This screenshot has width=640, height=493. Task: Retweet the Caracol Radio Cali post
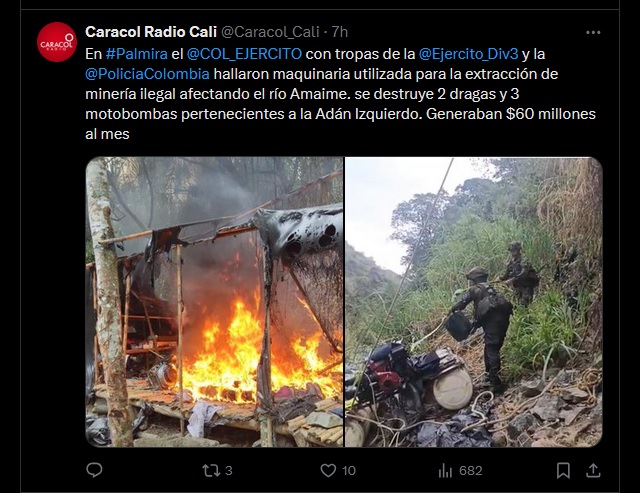pos(211,471)
